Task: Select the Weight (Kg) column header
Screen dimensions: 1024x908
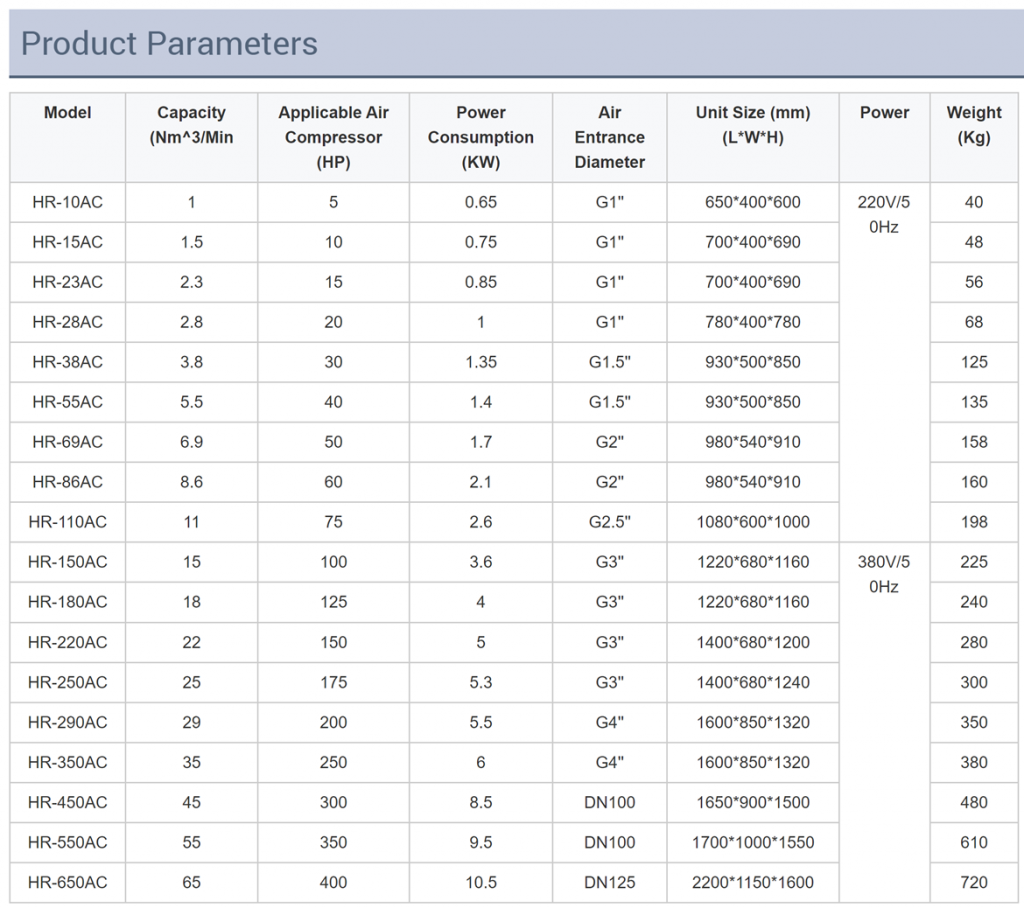Action: (x=973, y=125)
